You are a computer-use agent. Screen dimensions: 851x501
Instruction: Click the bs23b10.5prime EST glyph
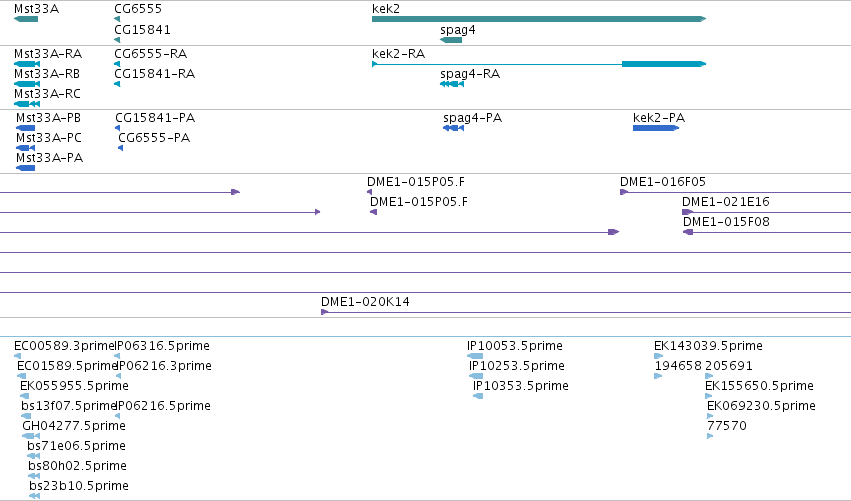coord(35,496)
